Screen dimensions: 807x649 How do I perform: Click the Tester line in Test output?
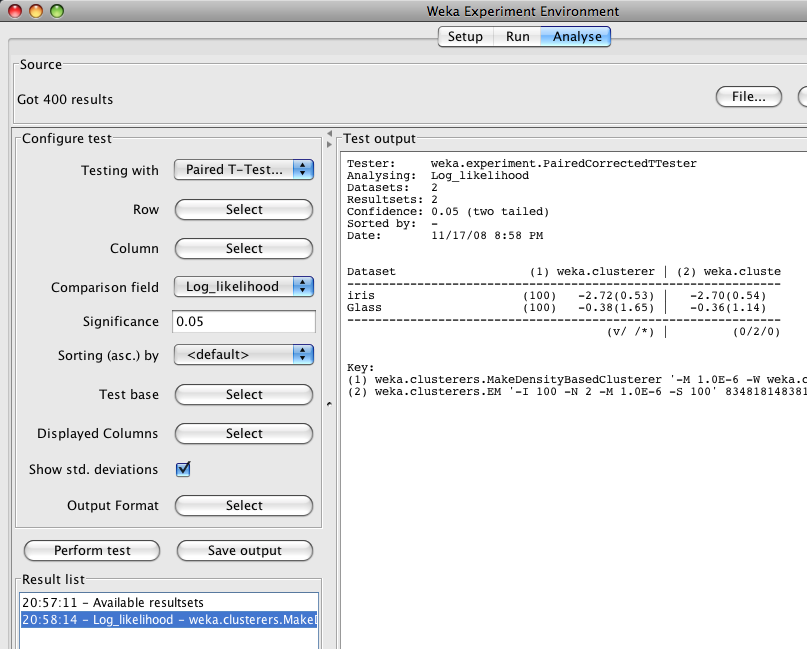coord(521,164)
